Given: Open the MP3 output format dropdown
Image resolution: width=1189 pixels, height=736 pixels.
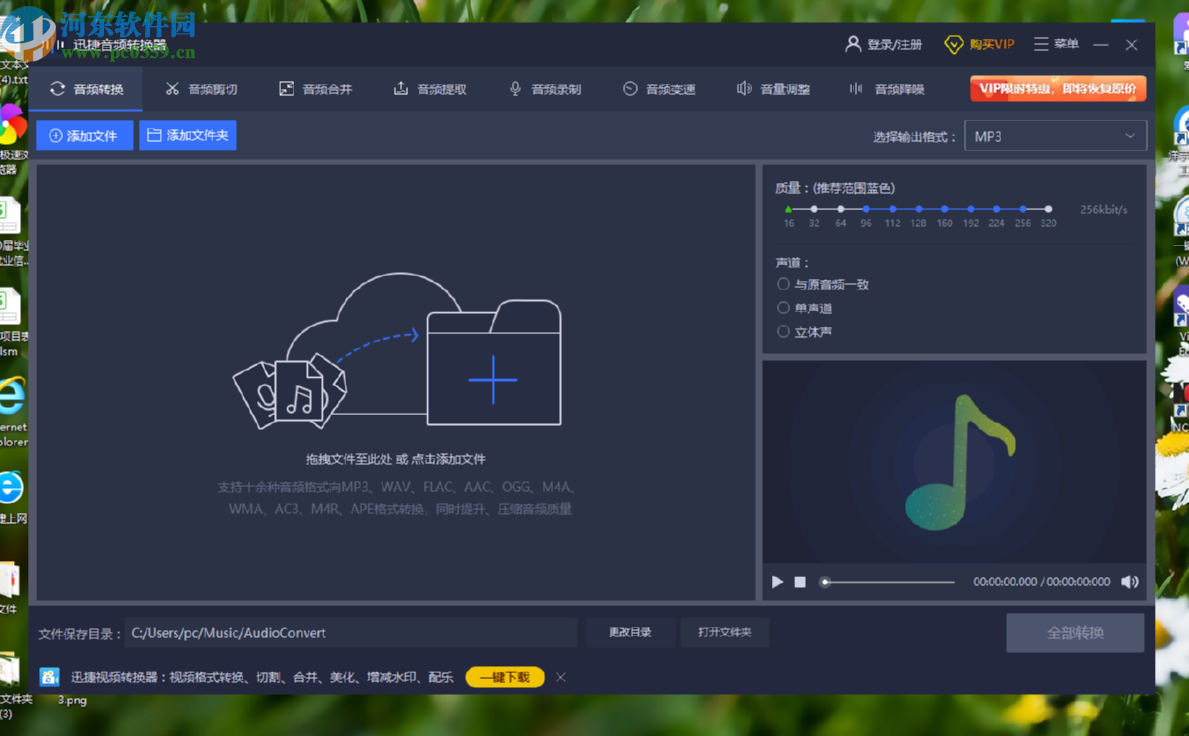Looking at the screenshot, I should pos(1055,135).
